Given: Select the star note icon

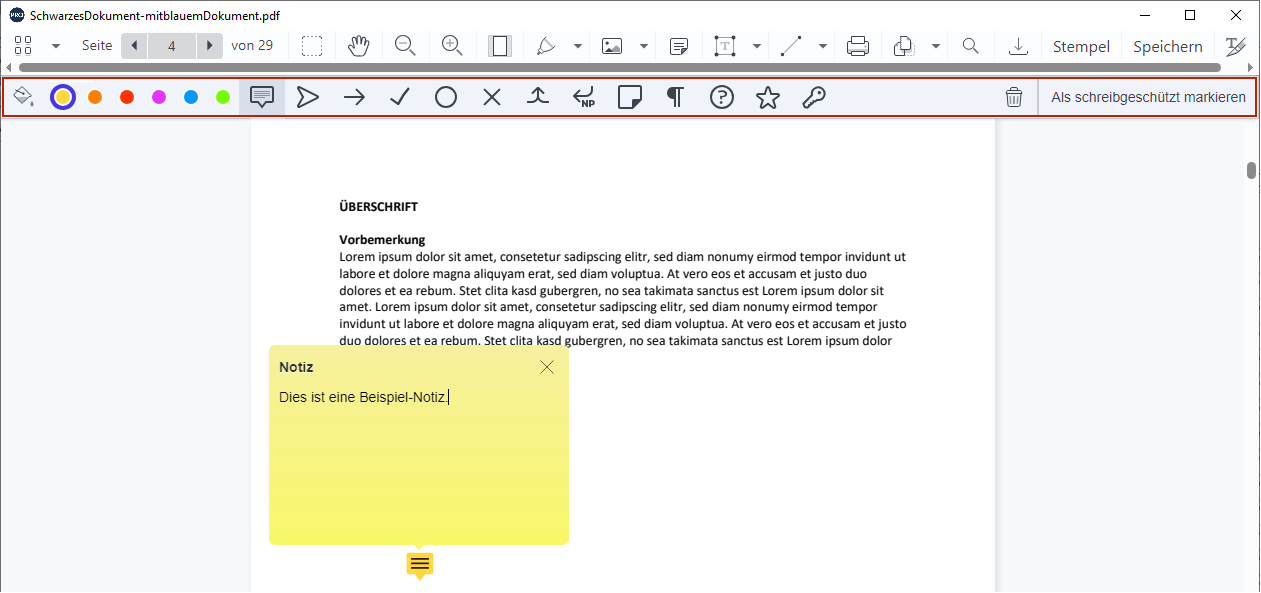Looking at the screenshot, I should (768, 97).
